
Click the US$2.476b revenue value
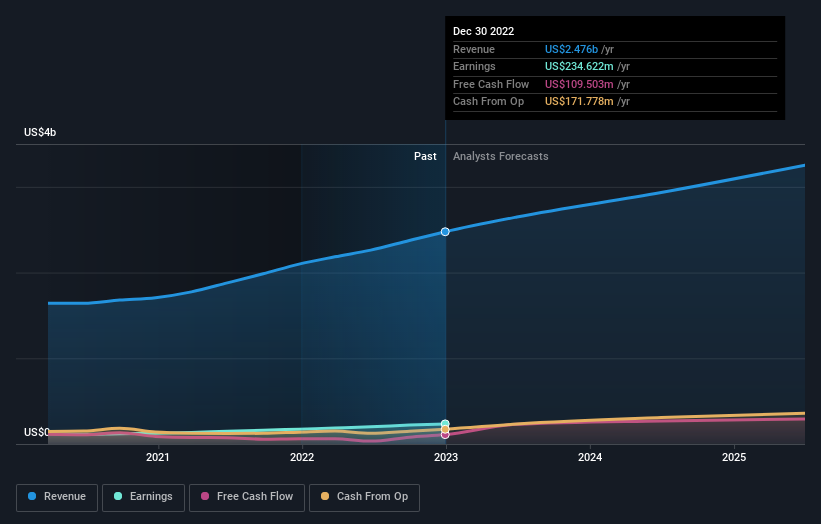pyautogui.click(x=571, y=49)
